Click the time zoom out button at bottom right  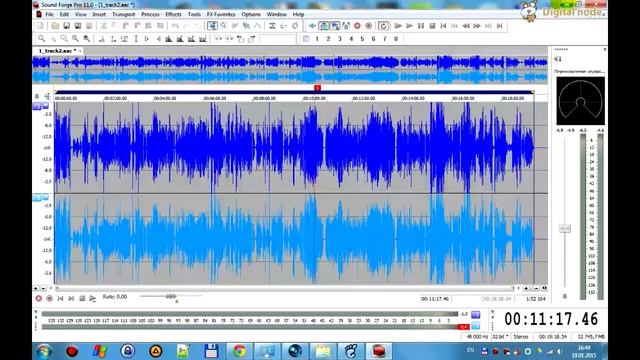[x=536, y=288]
